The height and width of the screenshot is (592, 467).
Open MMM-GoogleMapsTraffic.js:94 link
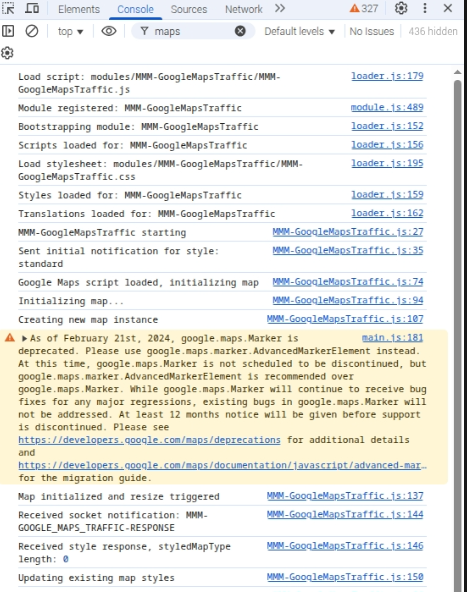348,300
